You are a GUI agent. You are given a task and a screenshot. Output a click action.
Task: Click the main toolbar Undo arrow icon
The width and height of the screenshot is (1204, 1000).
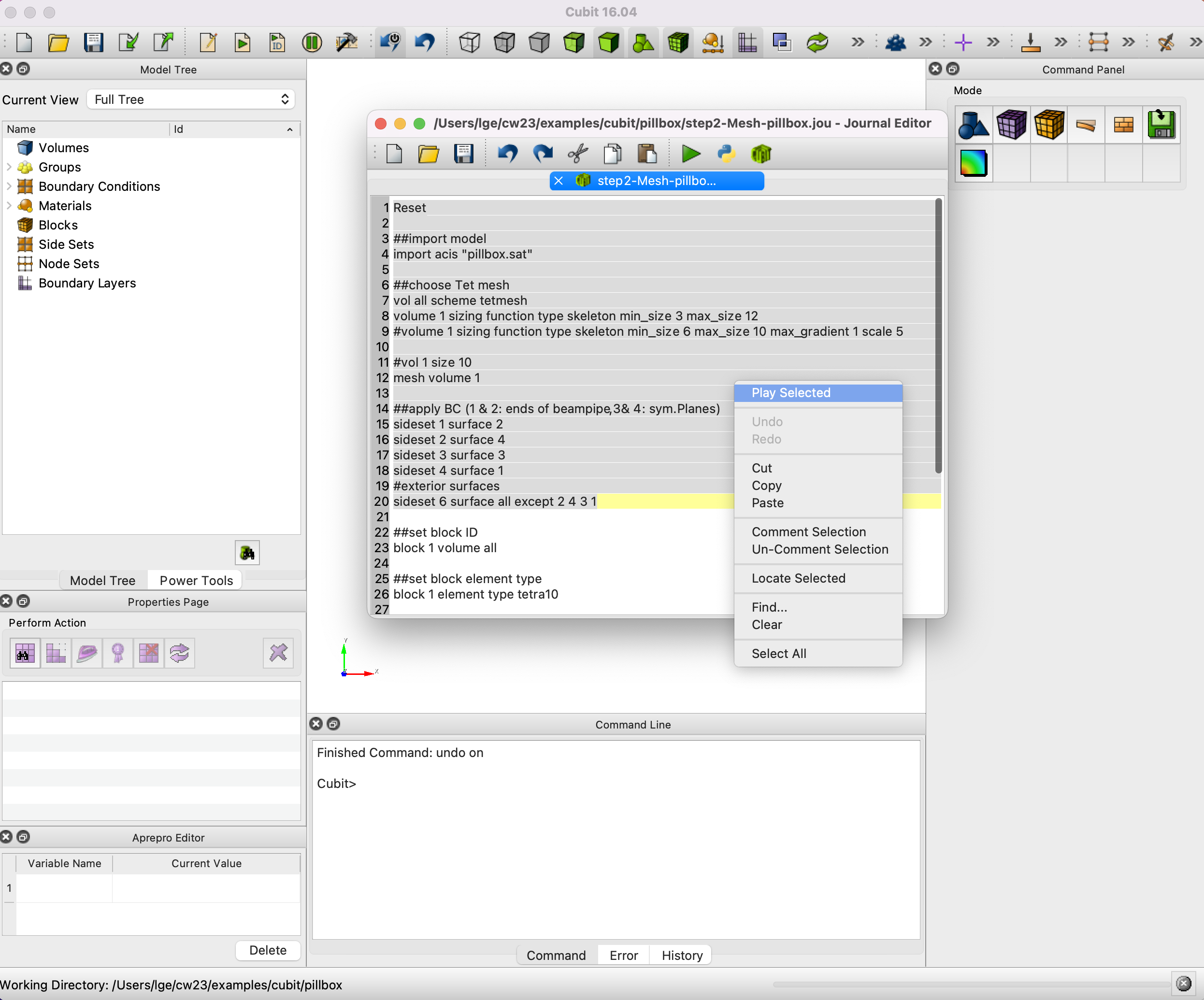click(425, 43)
